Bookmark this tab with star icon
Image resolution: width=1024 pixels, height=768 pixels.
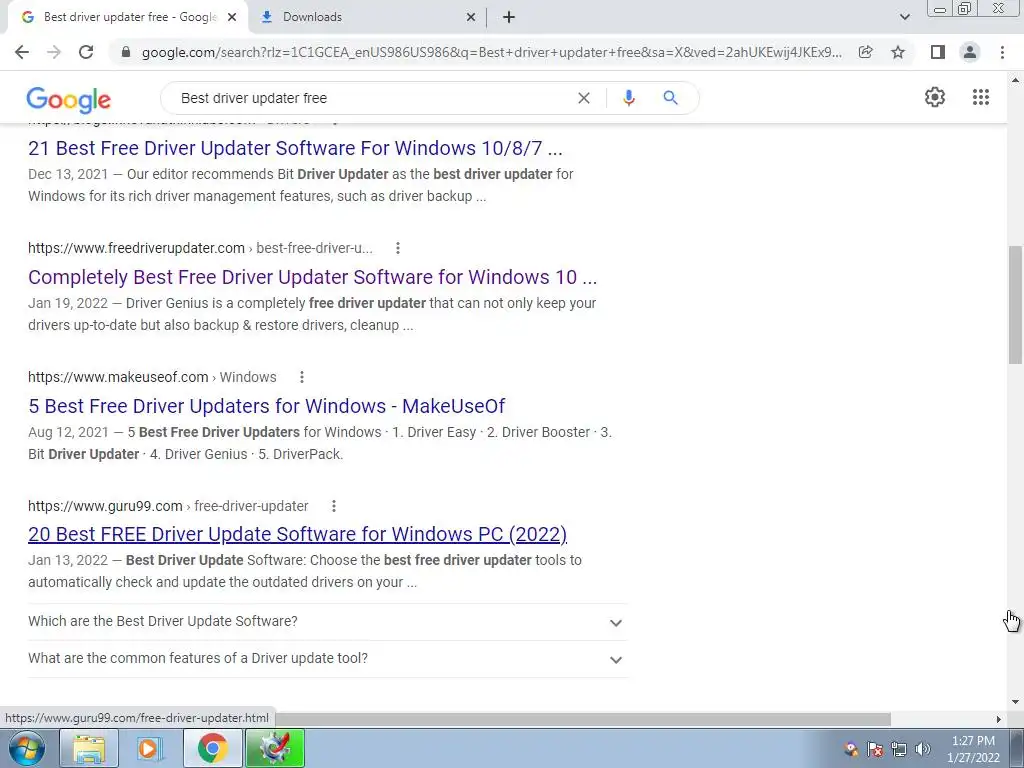pyautogui.click(x=898, y=52)
